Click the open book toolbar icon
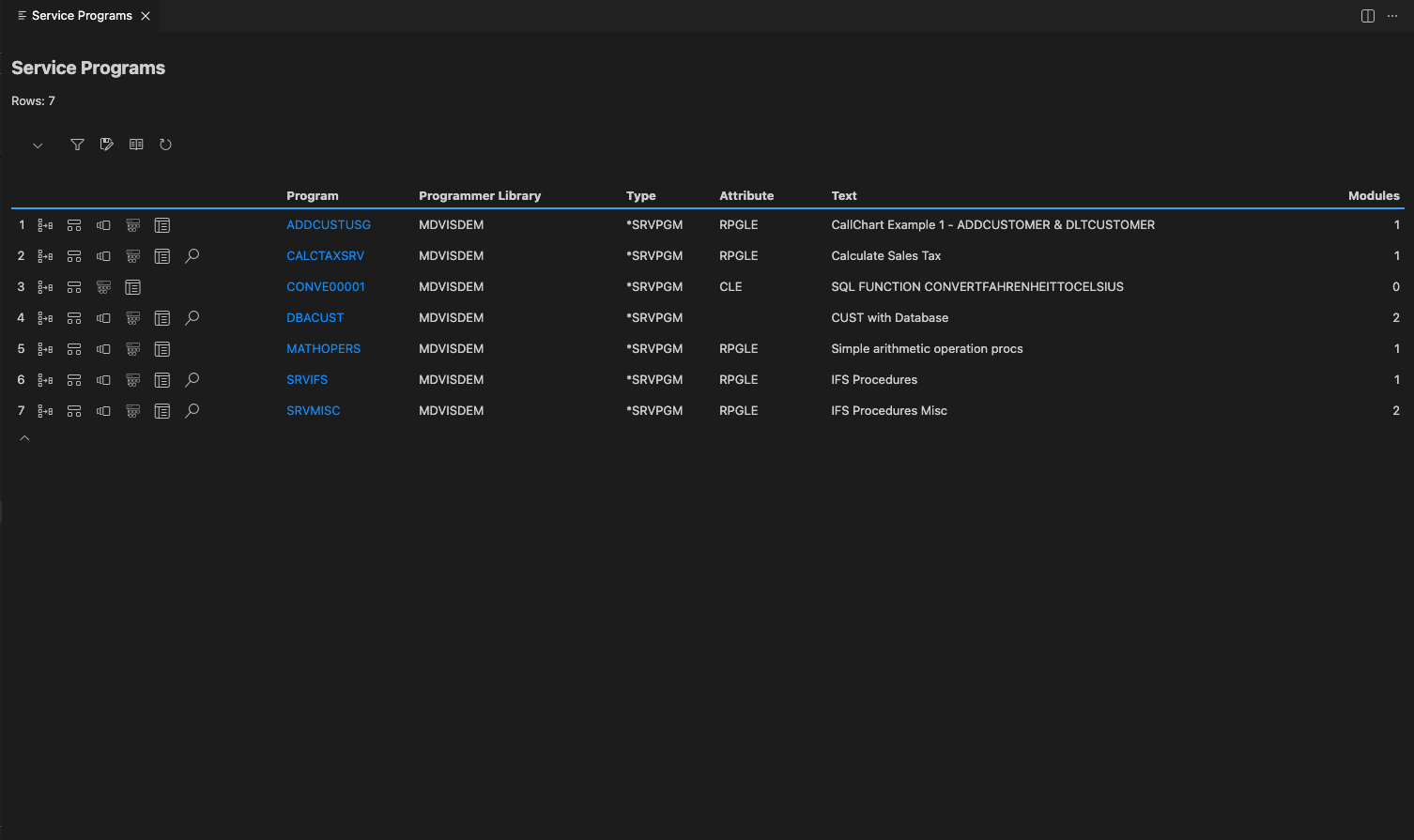The height and width of the screenshot is (840, 1414). 136,145
